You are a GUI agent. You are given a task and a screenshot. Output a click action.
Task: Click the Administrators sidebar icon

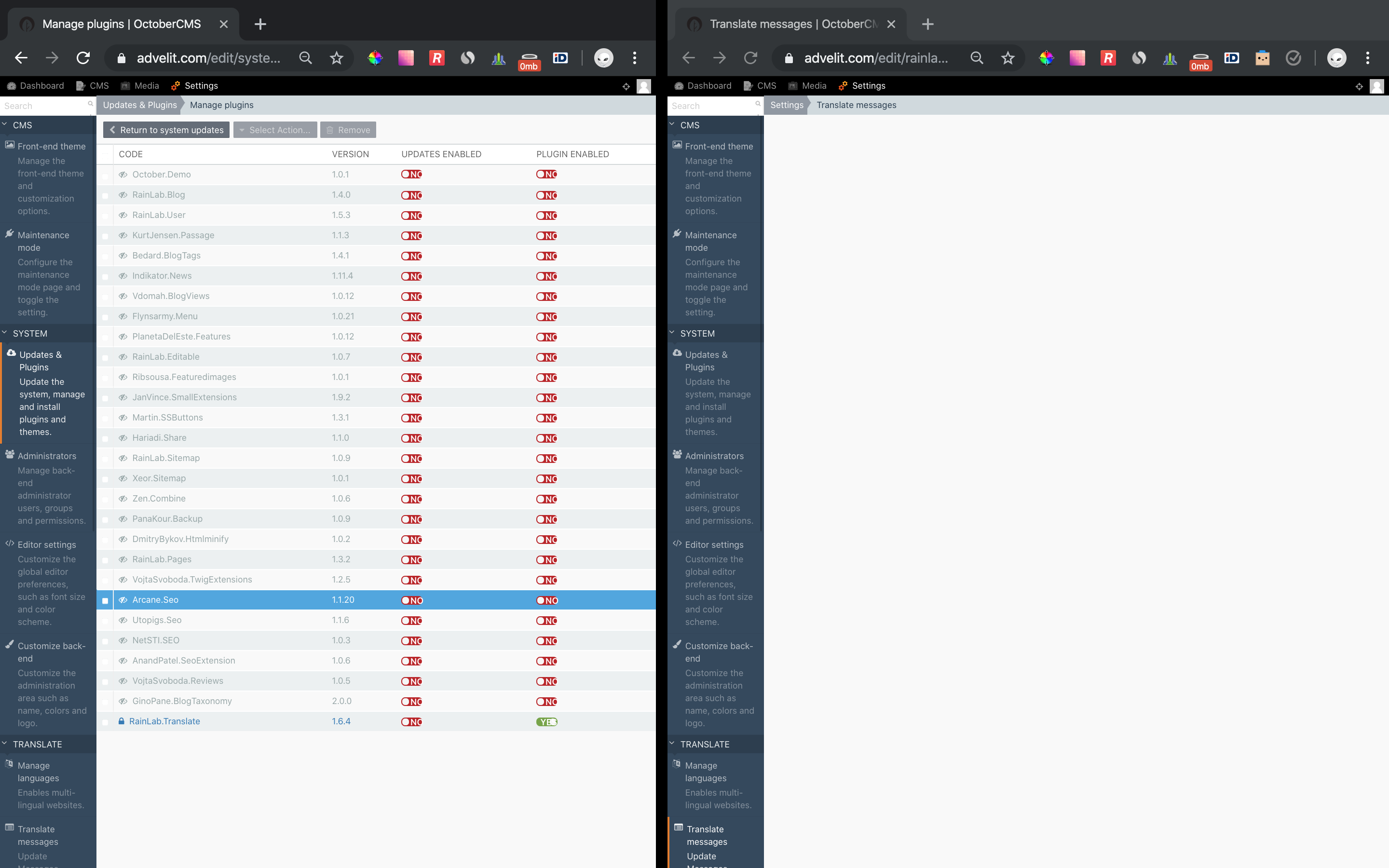(9, 454)
